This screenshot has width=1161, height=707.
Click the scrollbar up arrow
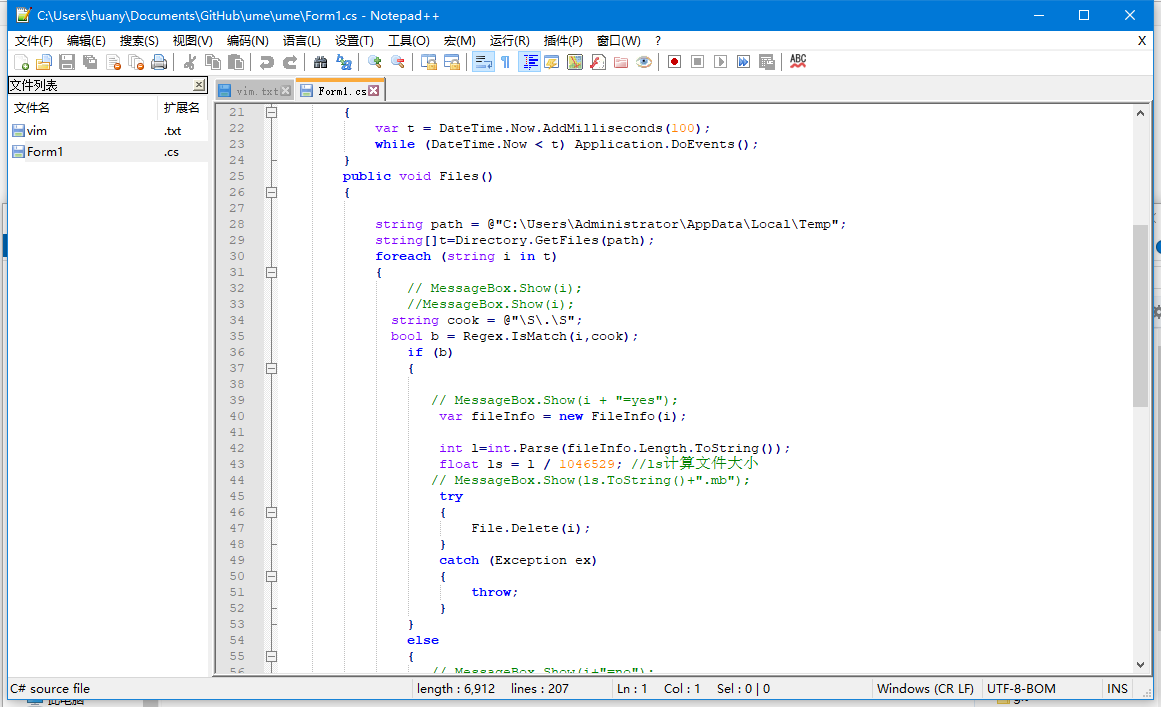pyautogui.click(x=1140, y=113)
